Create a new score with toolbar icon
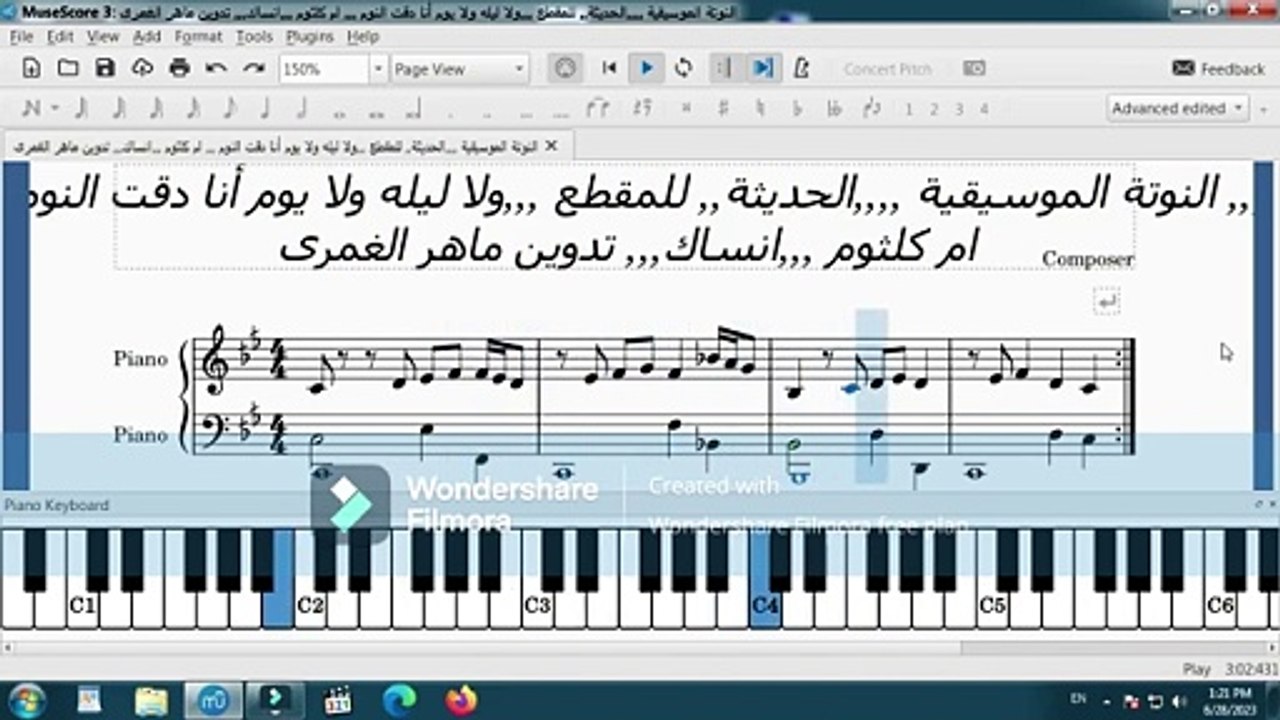 pos(31,68)
